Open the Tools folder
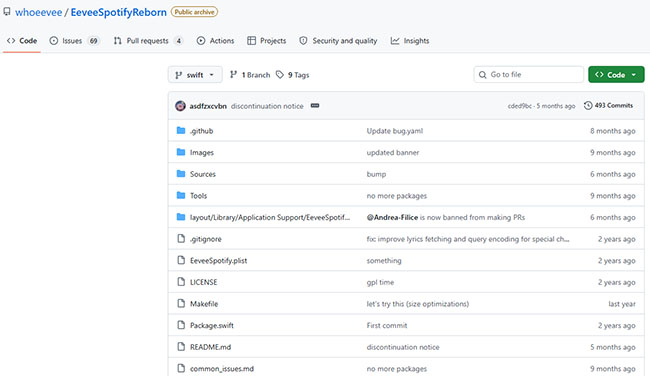650x376 pixels. point(199,196)
